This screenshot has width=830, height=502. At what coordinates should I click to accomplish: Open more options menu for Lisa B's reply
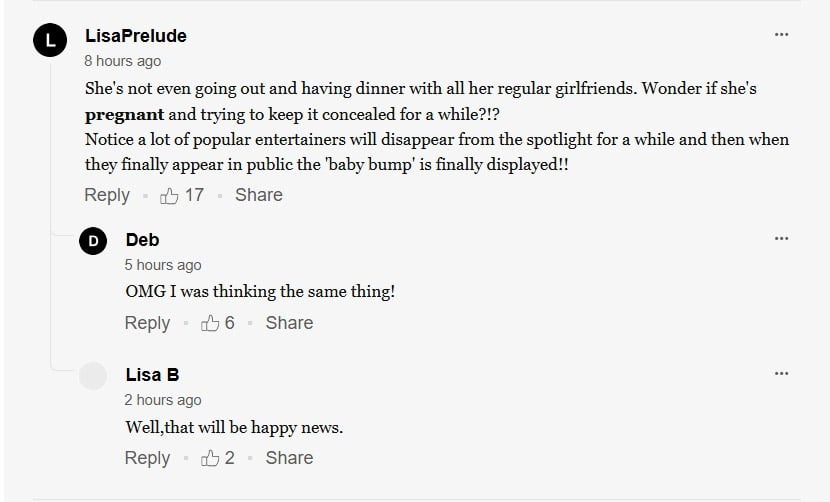coord(782,373)
